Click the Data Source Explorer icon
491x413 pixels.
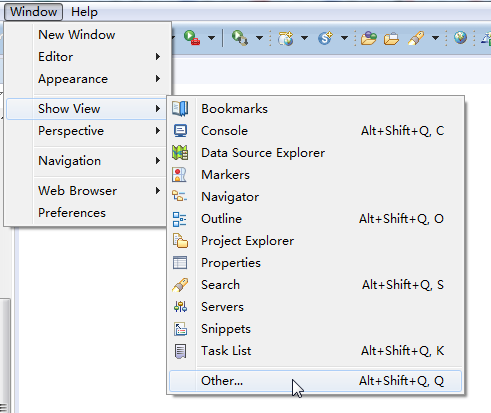[x=180, y=153]
